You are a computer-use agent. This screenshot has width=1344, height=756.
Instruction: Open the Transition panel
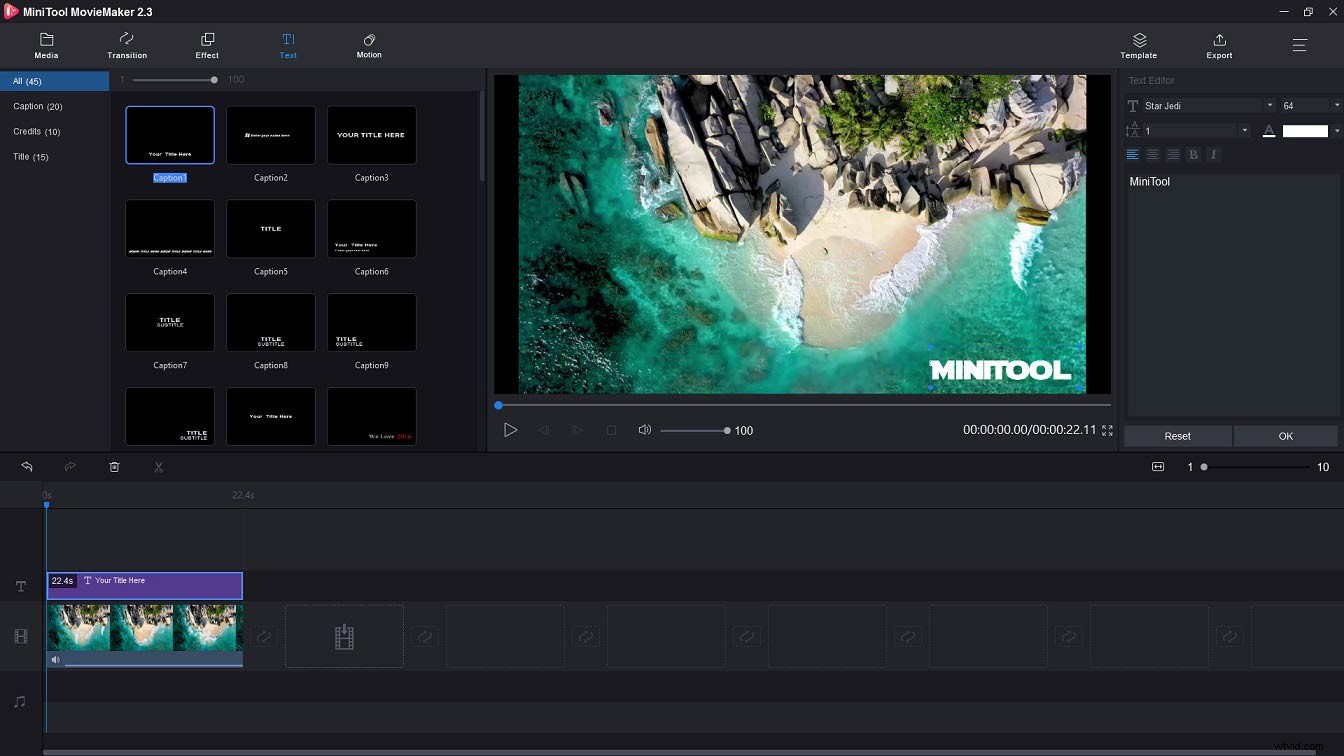[127, 45]
